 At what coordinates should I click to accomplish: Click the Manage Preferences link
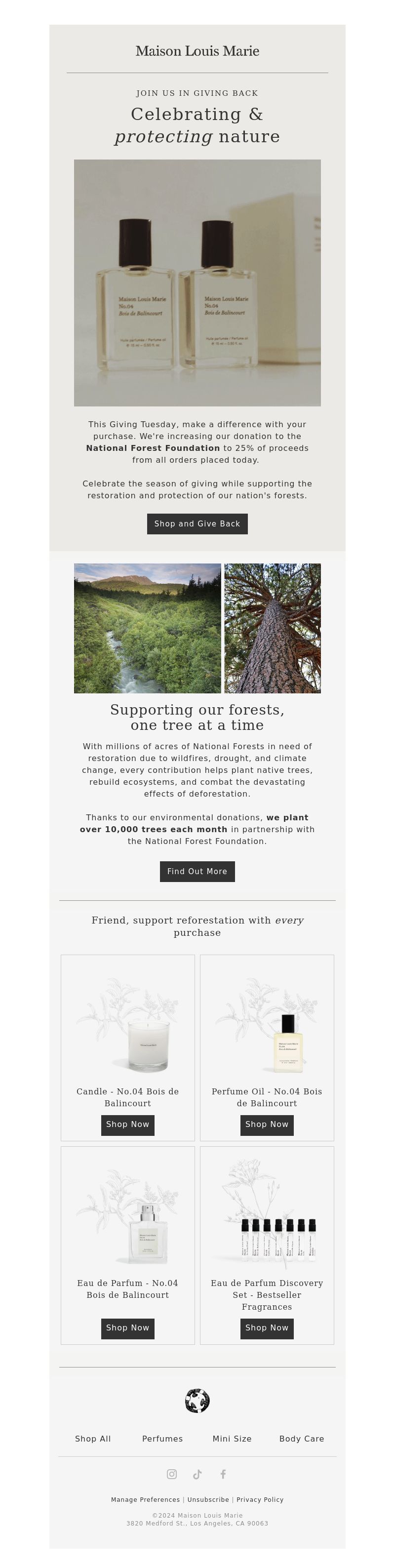click(x=146, y=1499)
